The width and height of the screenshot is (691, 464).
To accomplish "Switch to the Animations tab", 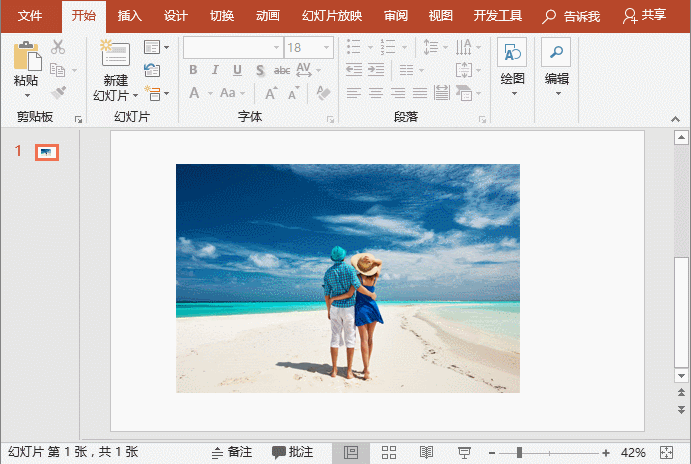I will 267,16.
